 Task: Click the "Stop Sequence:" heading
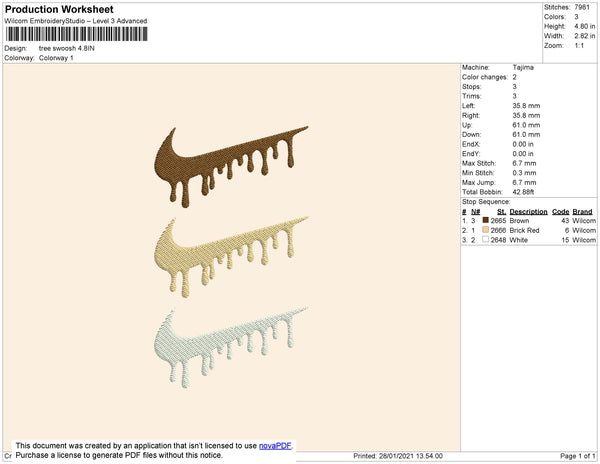(486, 202)
